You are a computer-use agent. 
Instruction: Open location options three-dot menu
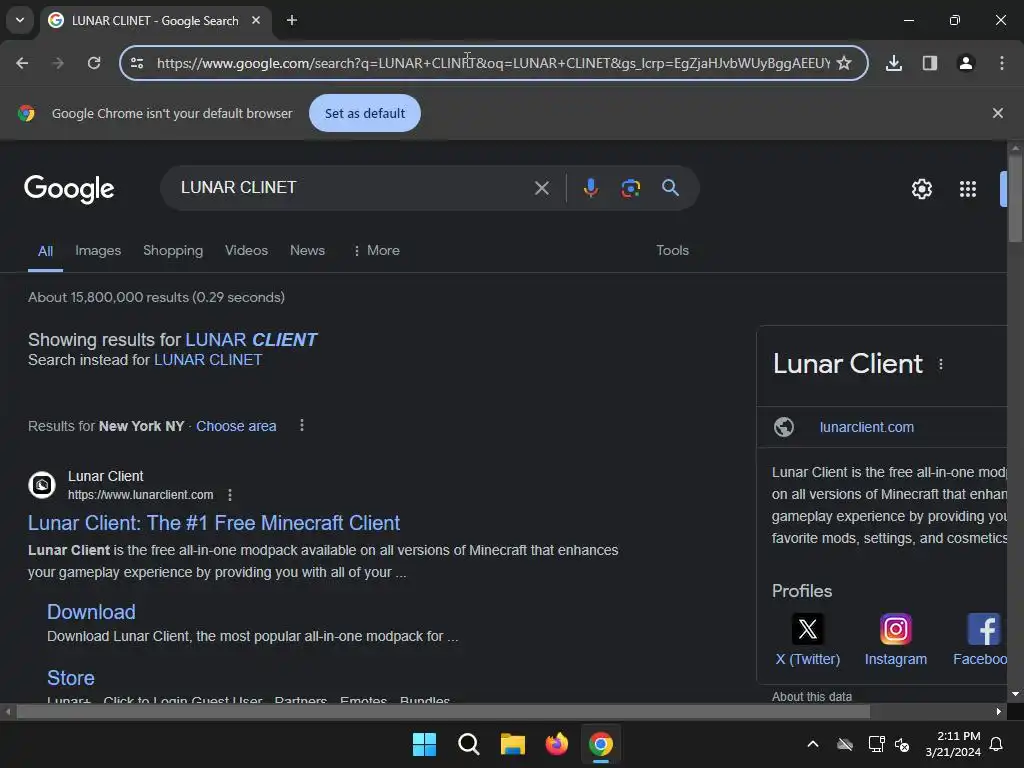(x=302, y=426)
